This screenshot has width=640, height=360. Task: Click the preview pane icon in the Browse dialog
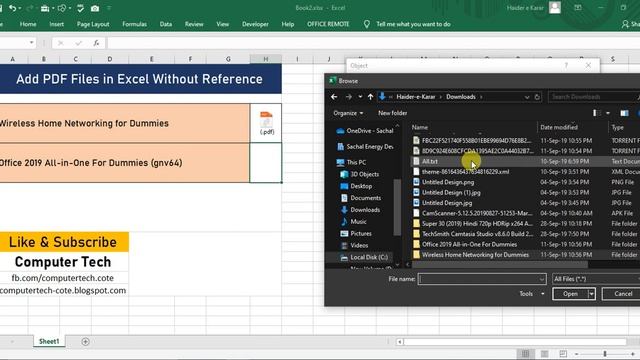(624, 113)
